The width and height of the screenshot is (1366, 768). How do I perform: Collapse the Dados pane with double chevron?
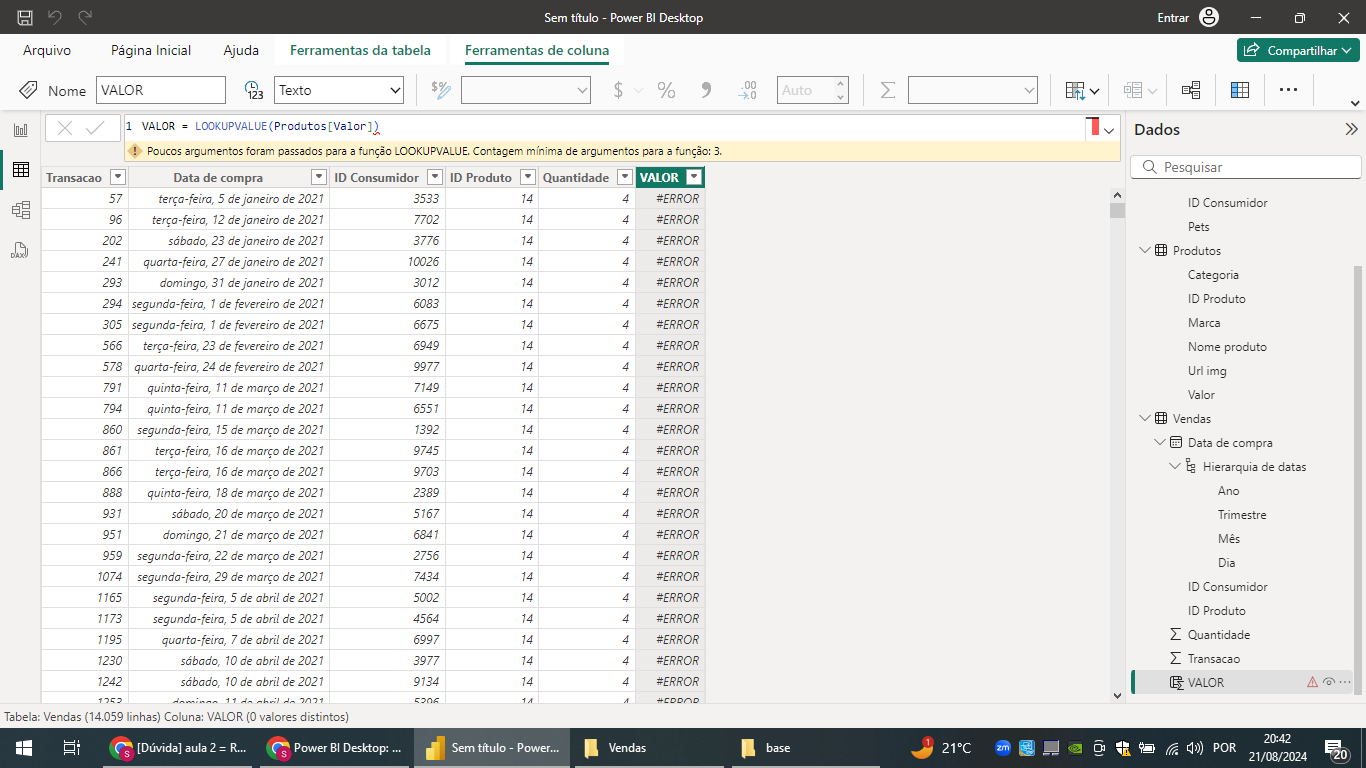tap(1351, 129)
